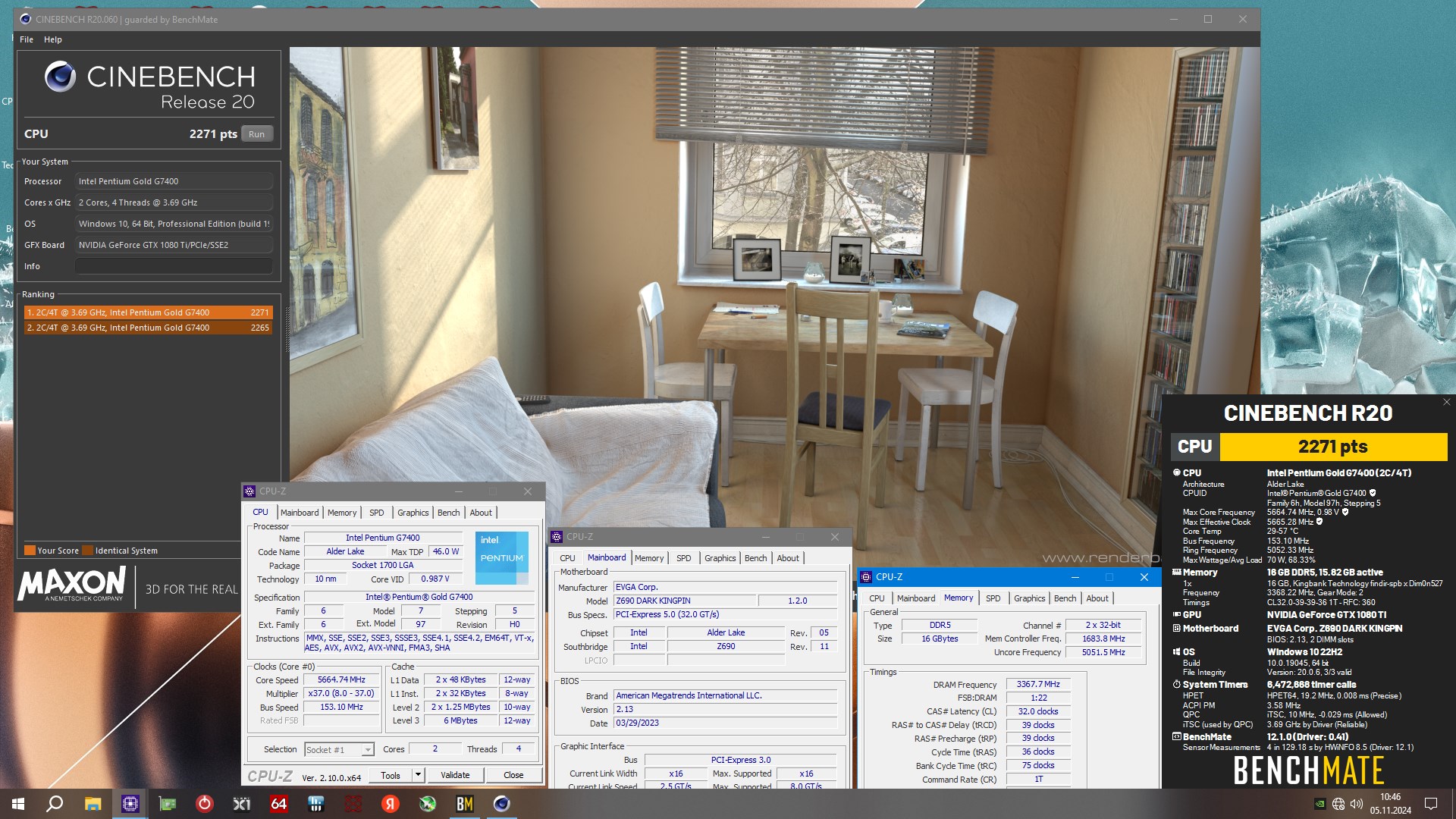Click the green sphere taskbar icon

[x=428, y=804]
